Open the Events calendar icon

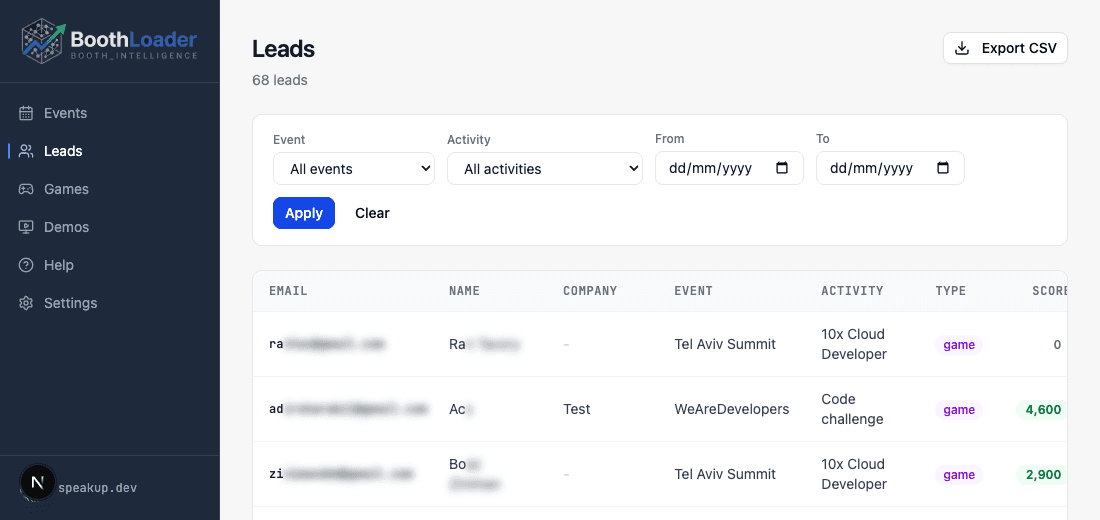pyautogui.click(x=26, y=113)
